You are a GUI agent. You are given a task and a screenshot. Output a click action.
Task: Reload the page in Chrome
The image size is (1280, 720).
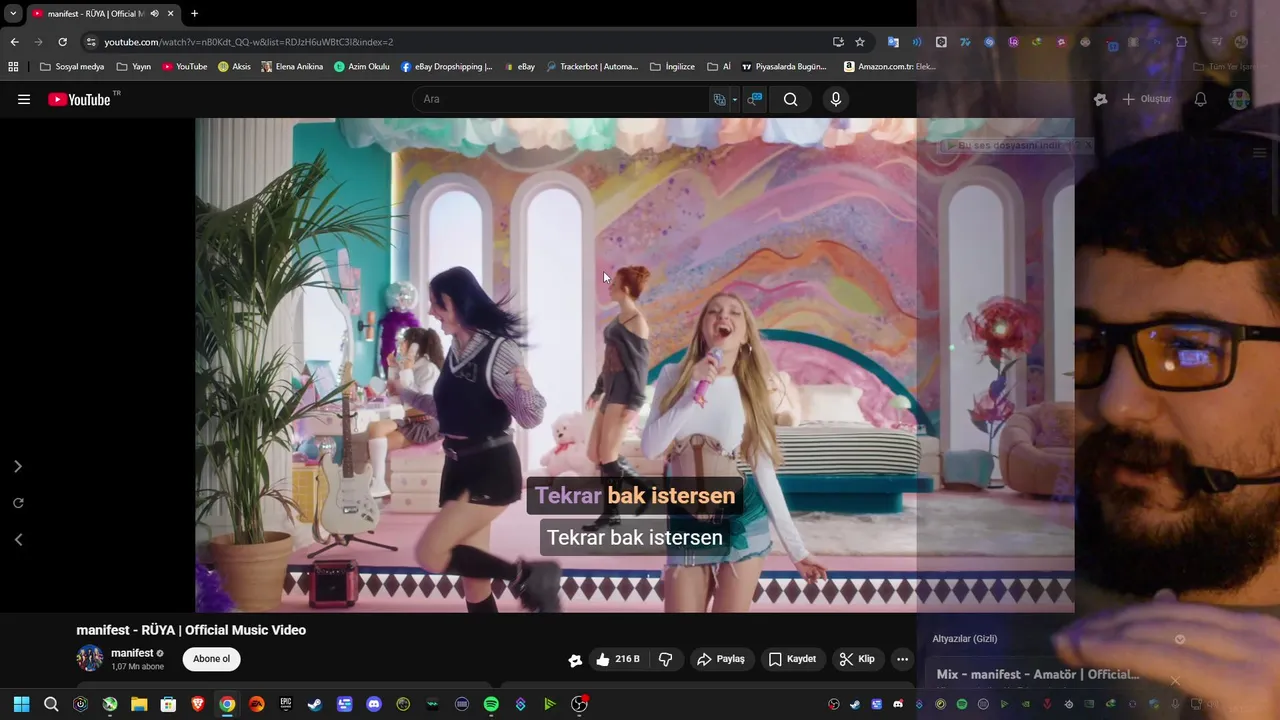point(62,42)
